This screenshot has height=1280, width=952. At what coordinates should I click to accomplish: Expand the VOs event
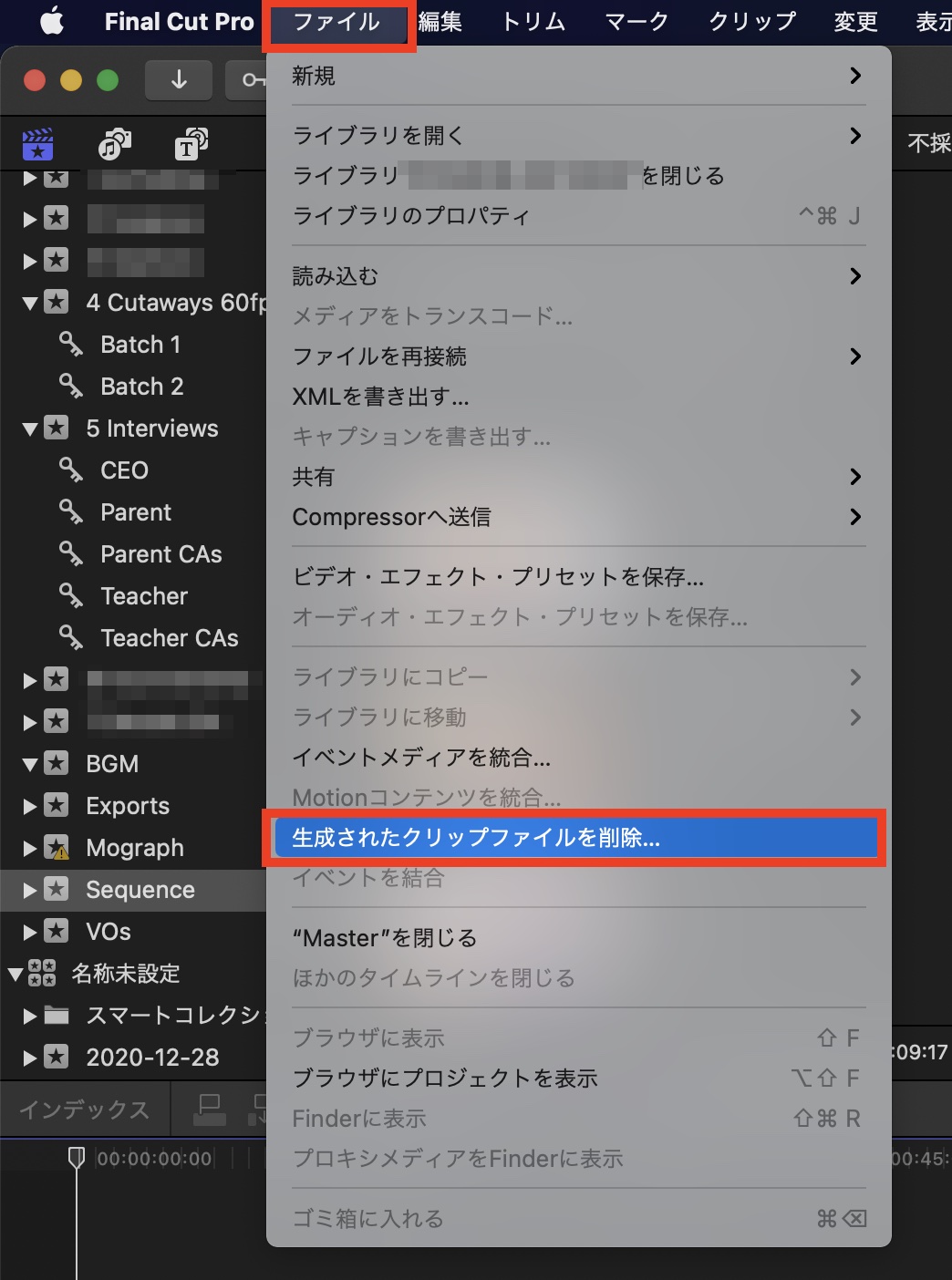pyautogui.click(x=30, y=932)
